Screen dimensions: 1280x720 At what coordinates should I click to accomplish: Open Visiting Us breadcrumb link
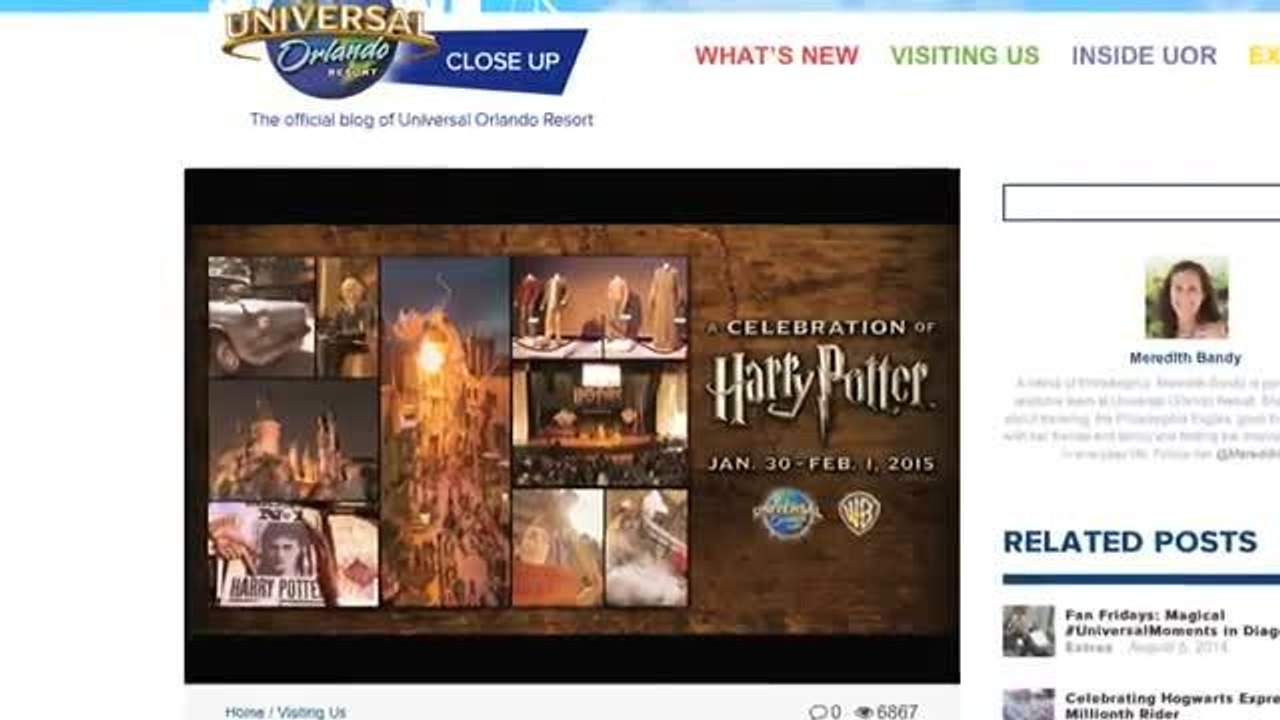[311, 712]
